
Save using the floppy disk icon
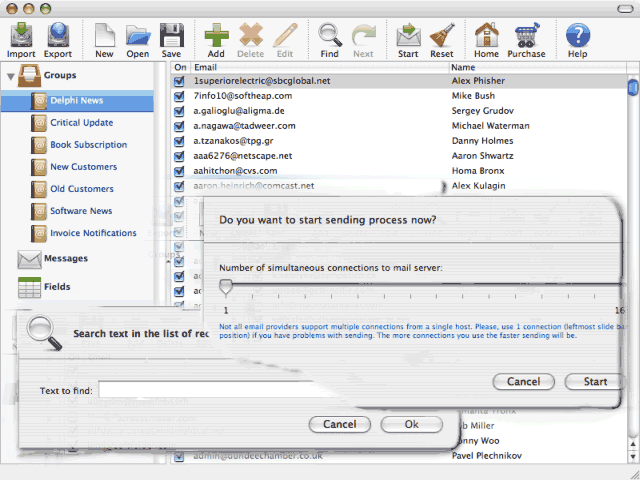point(171,38)
